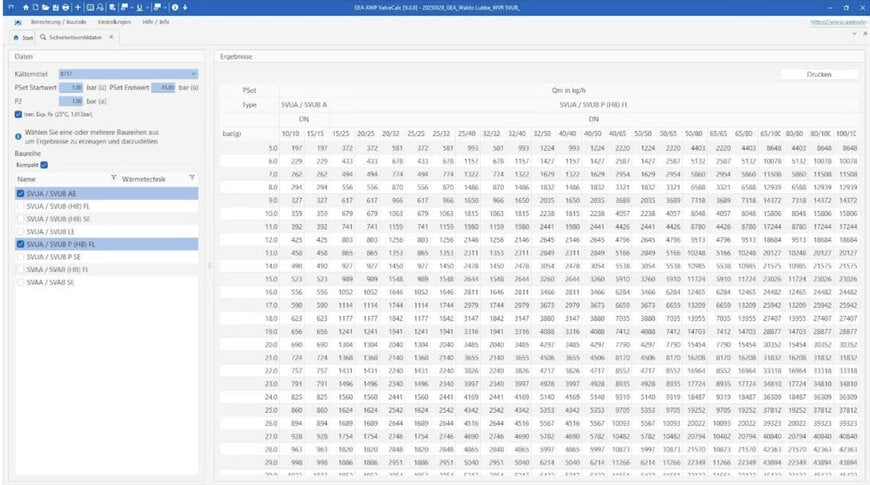Viewport: 870px width, 485px height.
Task: Click the app system icon at title bar left
Action: pyautogui.click(x=11, y=7)
